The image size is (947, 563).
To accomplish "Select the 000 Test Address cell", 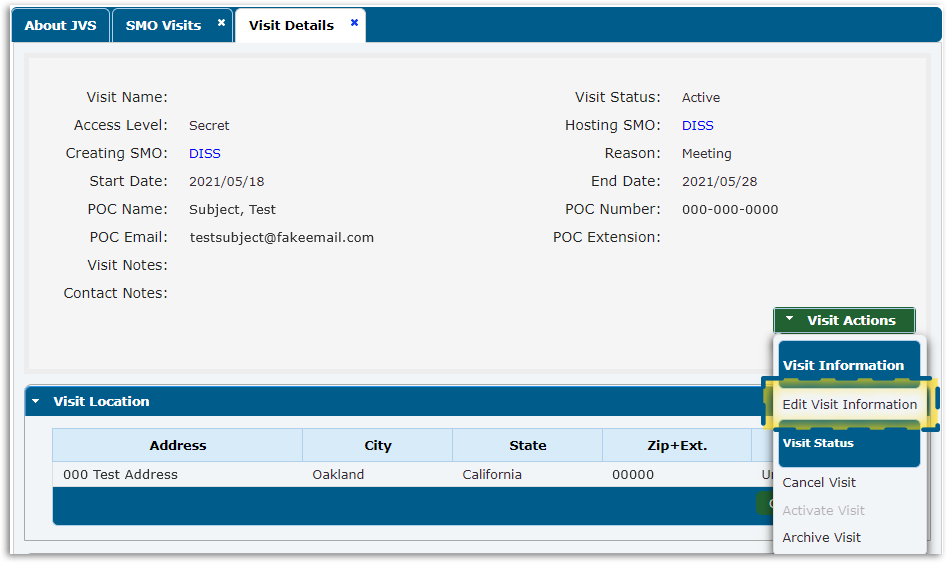I will coord(178,474).
